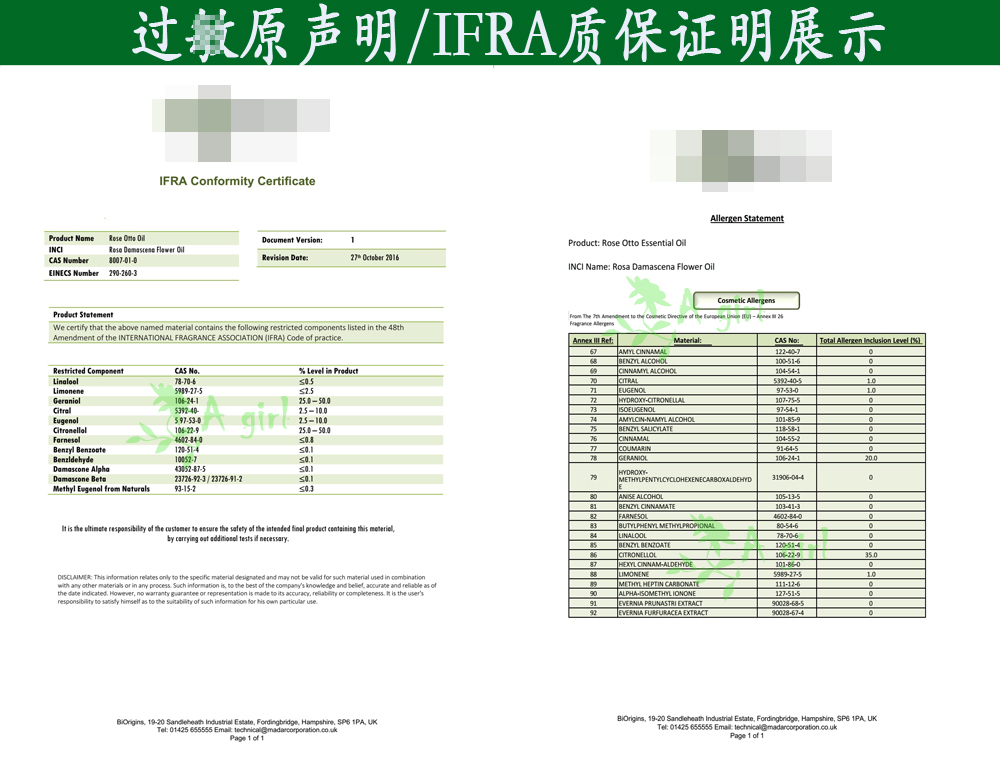Select "Methyl Eugenol from Naturals" row label
This screenshot has width=1000, height=764.
pyautogui.click(x=101, y=489)
